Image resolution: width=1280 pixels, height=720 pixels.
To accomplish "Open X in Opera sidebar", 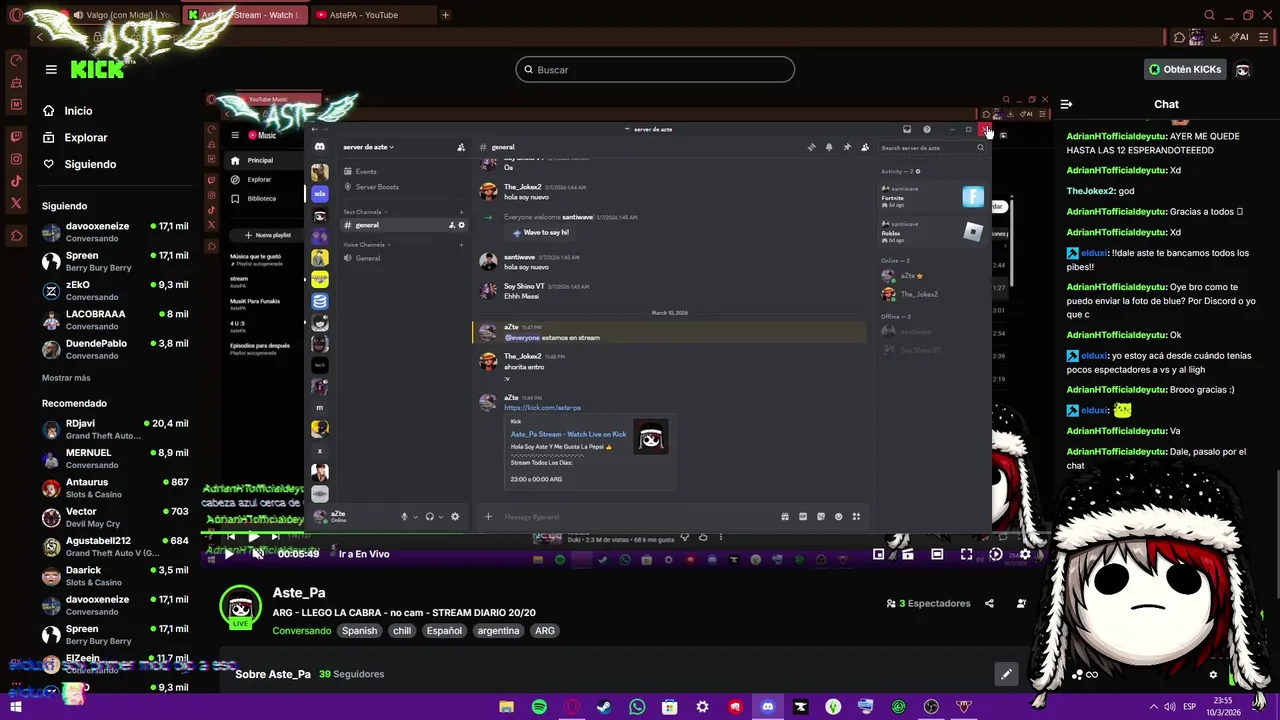I will (x=16, y=203).
